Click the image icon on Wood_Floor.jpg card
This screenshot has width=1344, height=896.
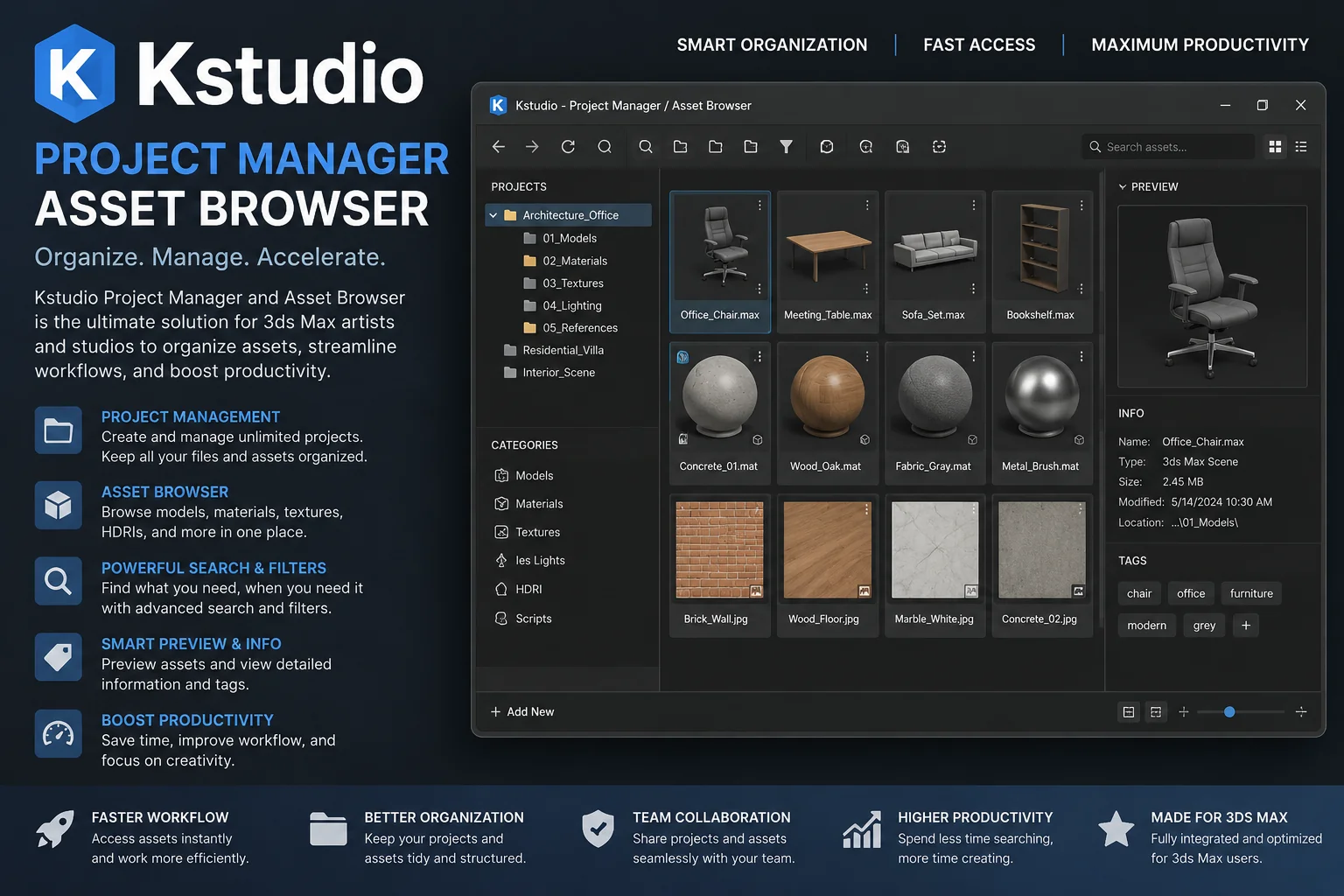(x=864, y=591)
